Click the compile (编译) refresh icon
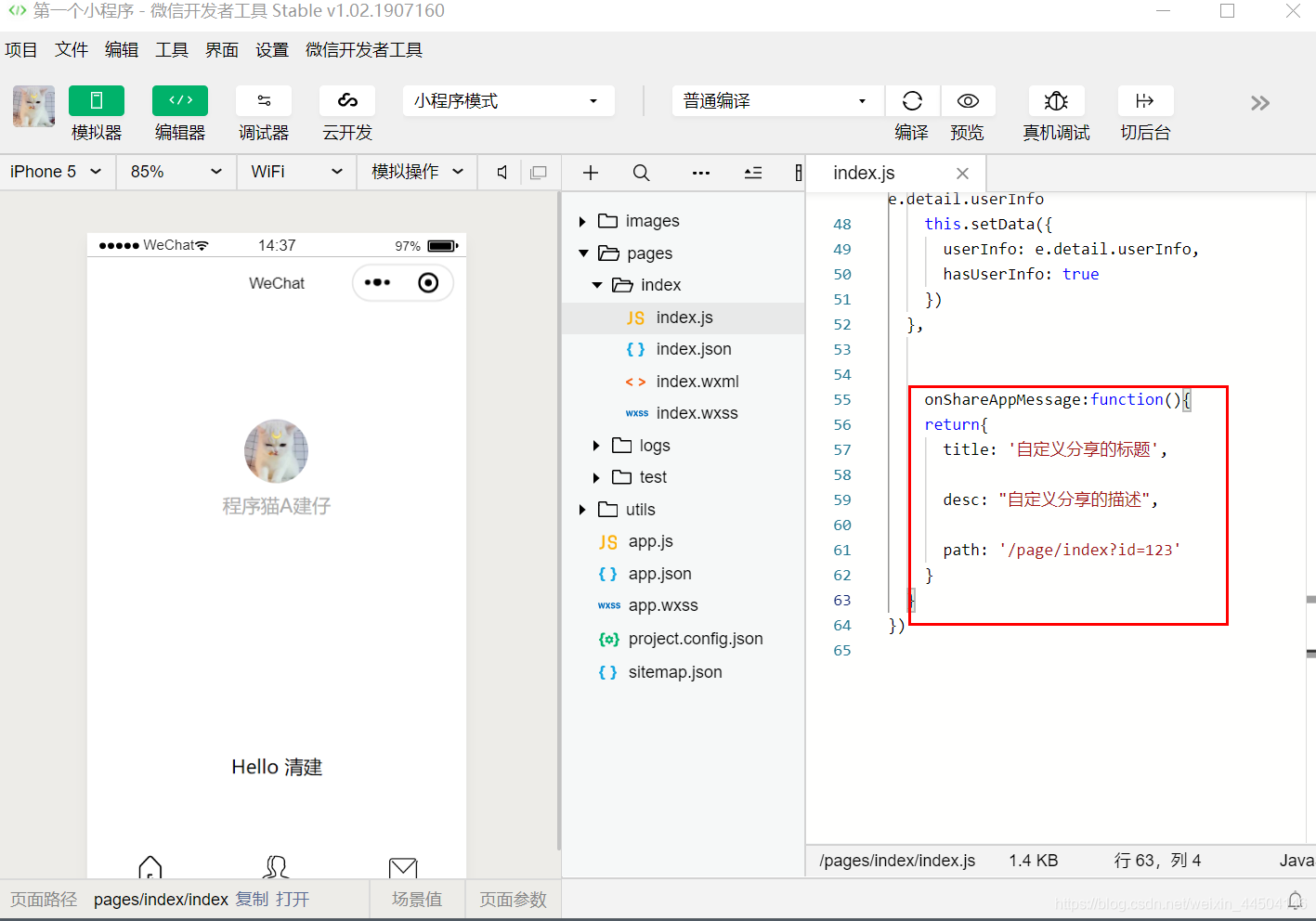1316x921 pixels. (912, 100)
